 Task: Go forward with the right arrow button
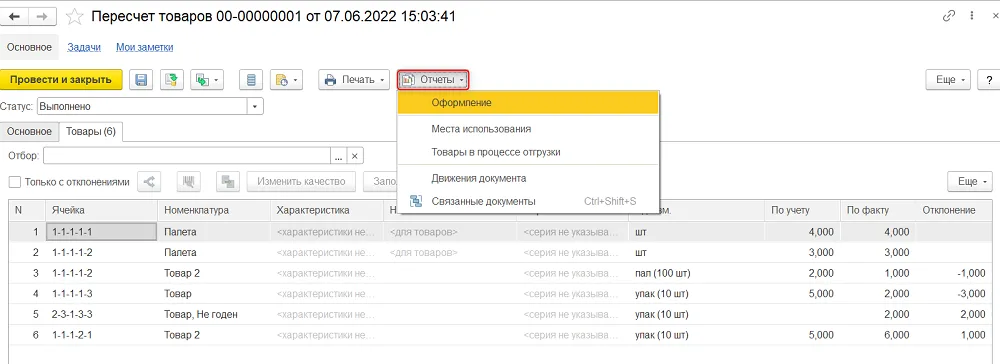pyautogui.click(x=43, y=17)
